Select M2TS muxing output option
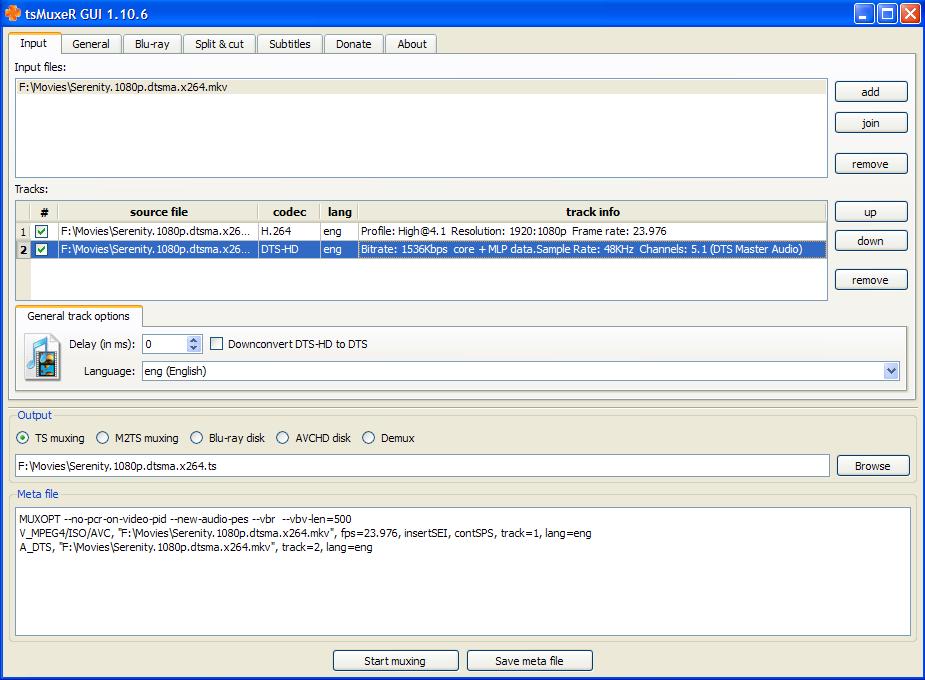This screenshot has width=925, height=680. click(x=103, y=438)
